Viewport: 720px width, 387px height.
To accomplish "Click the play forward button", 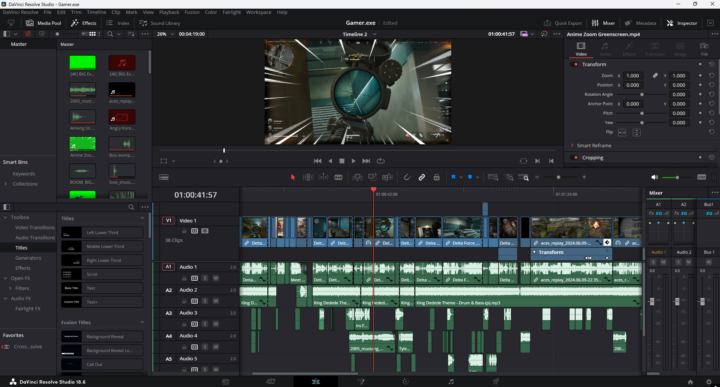I will (354, 161).
